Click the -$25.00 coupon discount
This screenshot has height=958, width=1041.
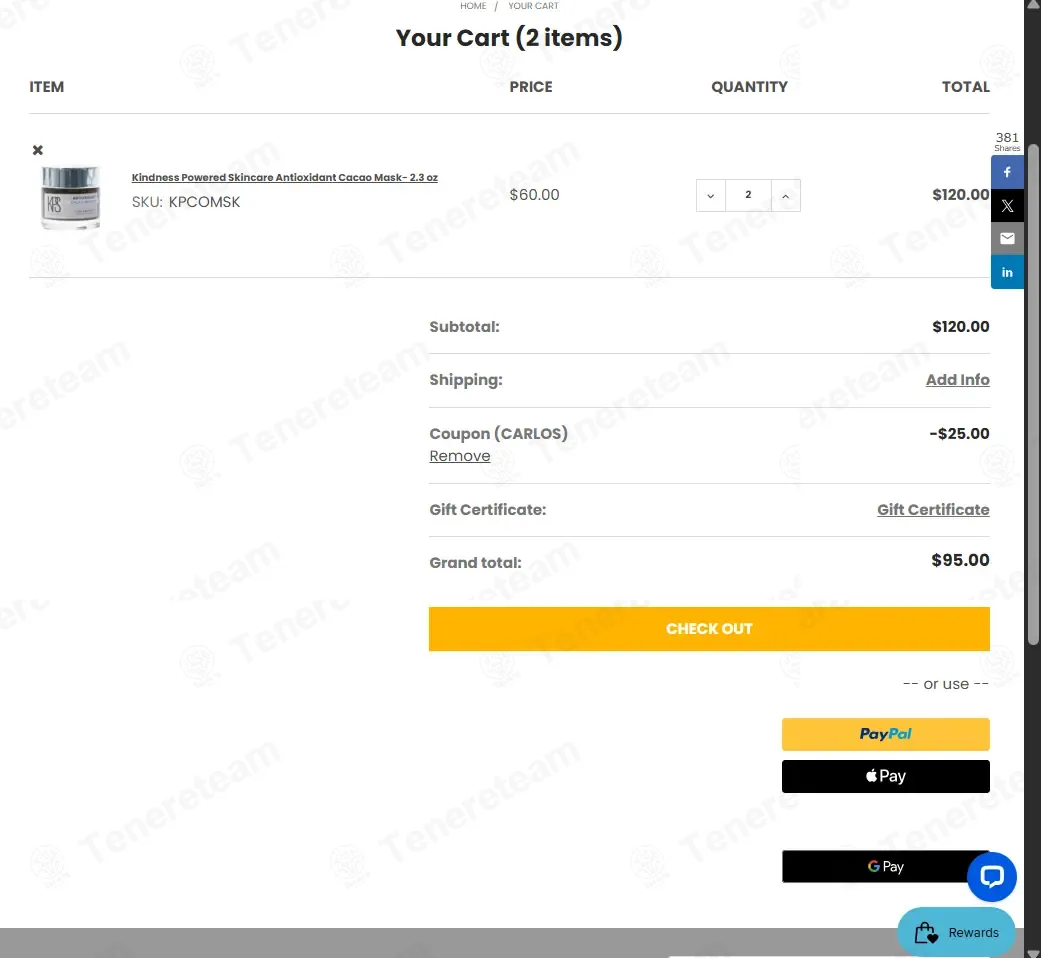tap(959, 434)
